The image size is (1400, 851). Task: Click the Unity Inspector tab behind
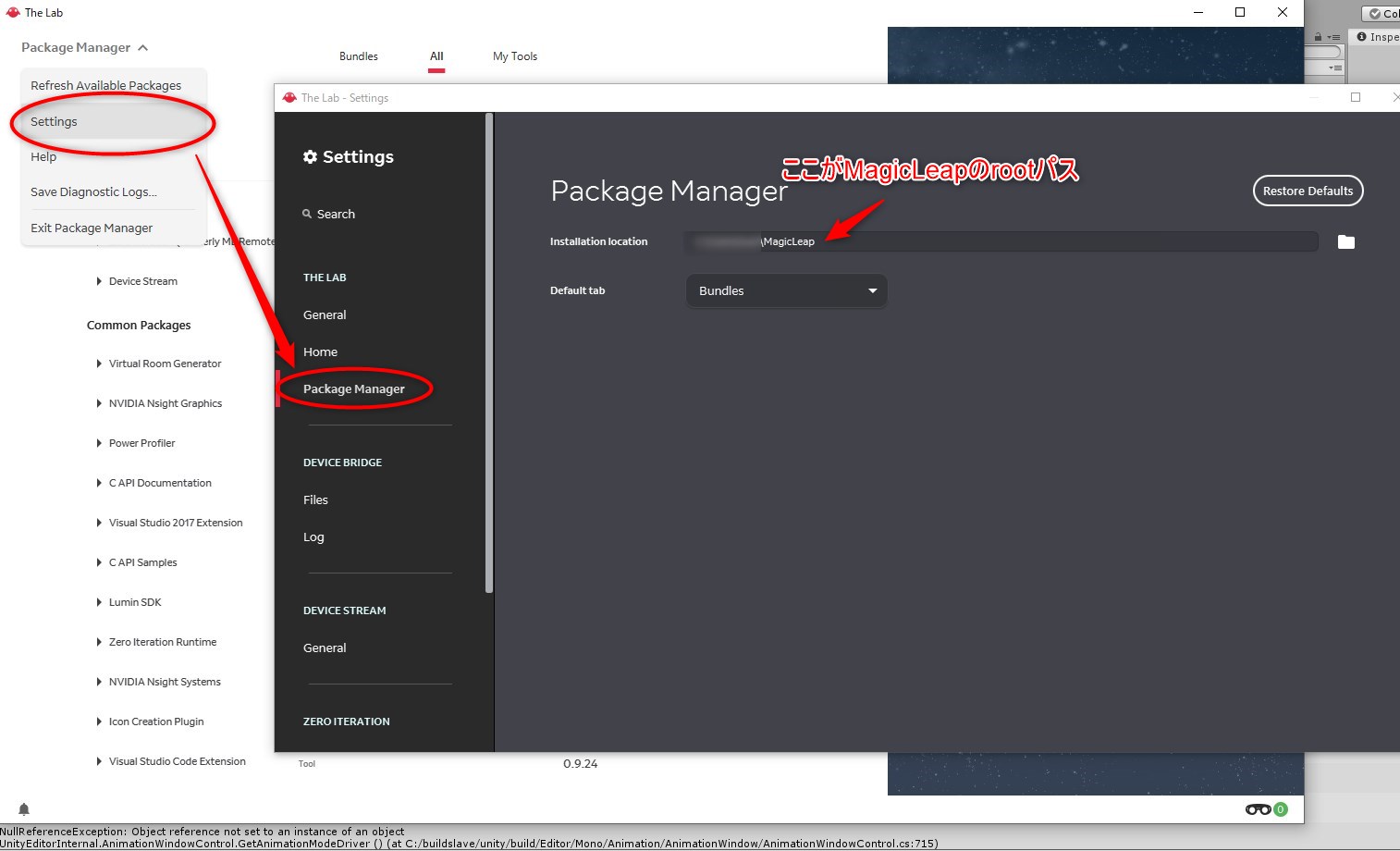(1377, 37)
